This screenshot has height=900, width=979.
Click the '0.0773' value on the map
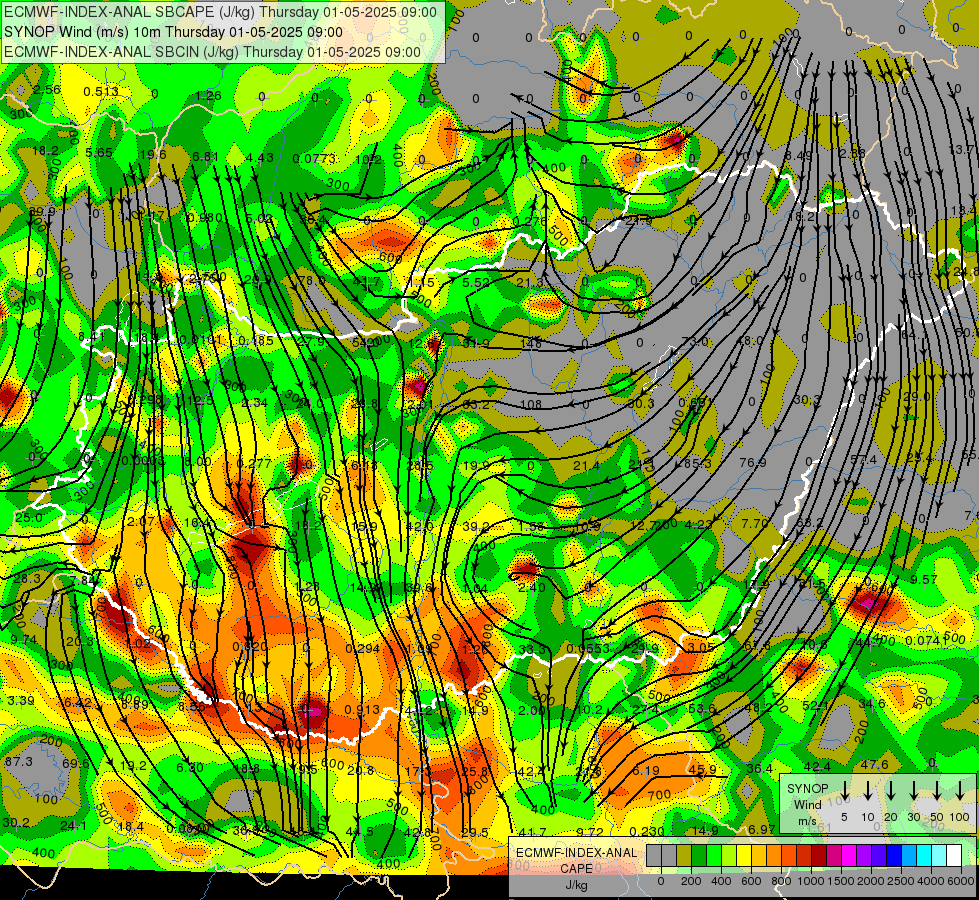[x=313, y=159]
